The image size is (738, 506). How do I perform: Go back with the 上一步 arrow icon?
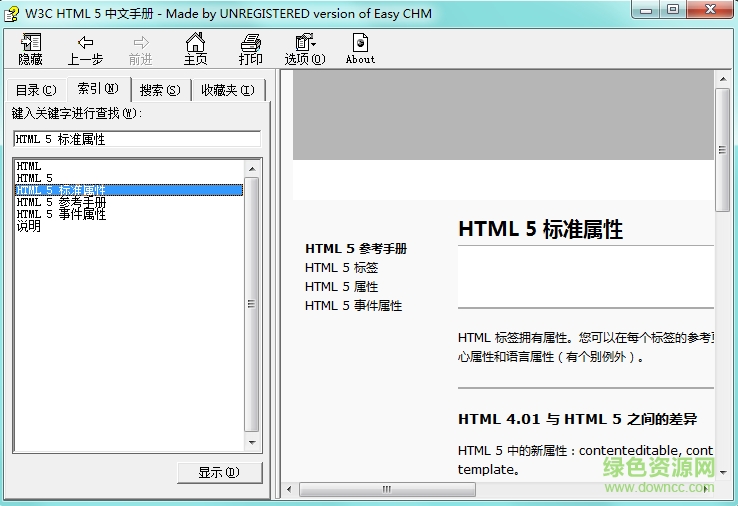(x=85, y=43)
